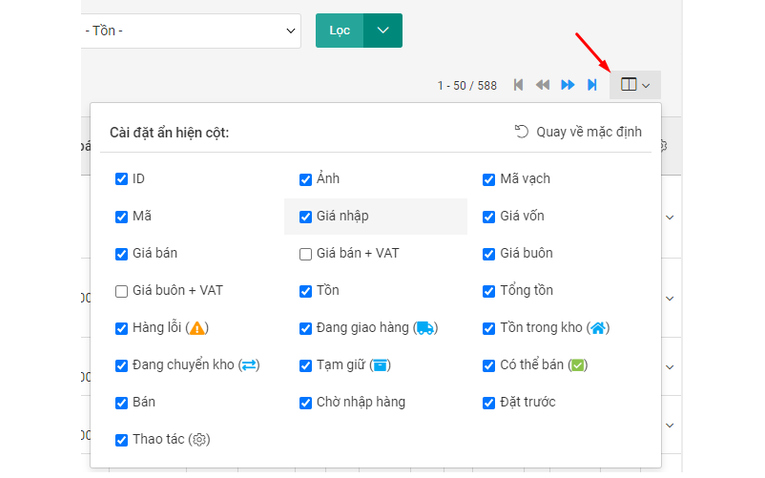Open the Lọc button dropdown arrow
The height and width of the screenshot is (478, 765).
(x=383, y=30)
